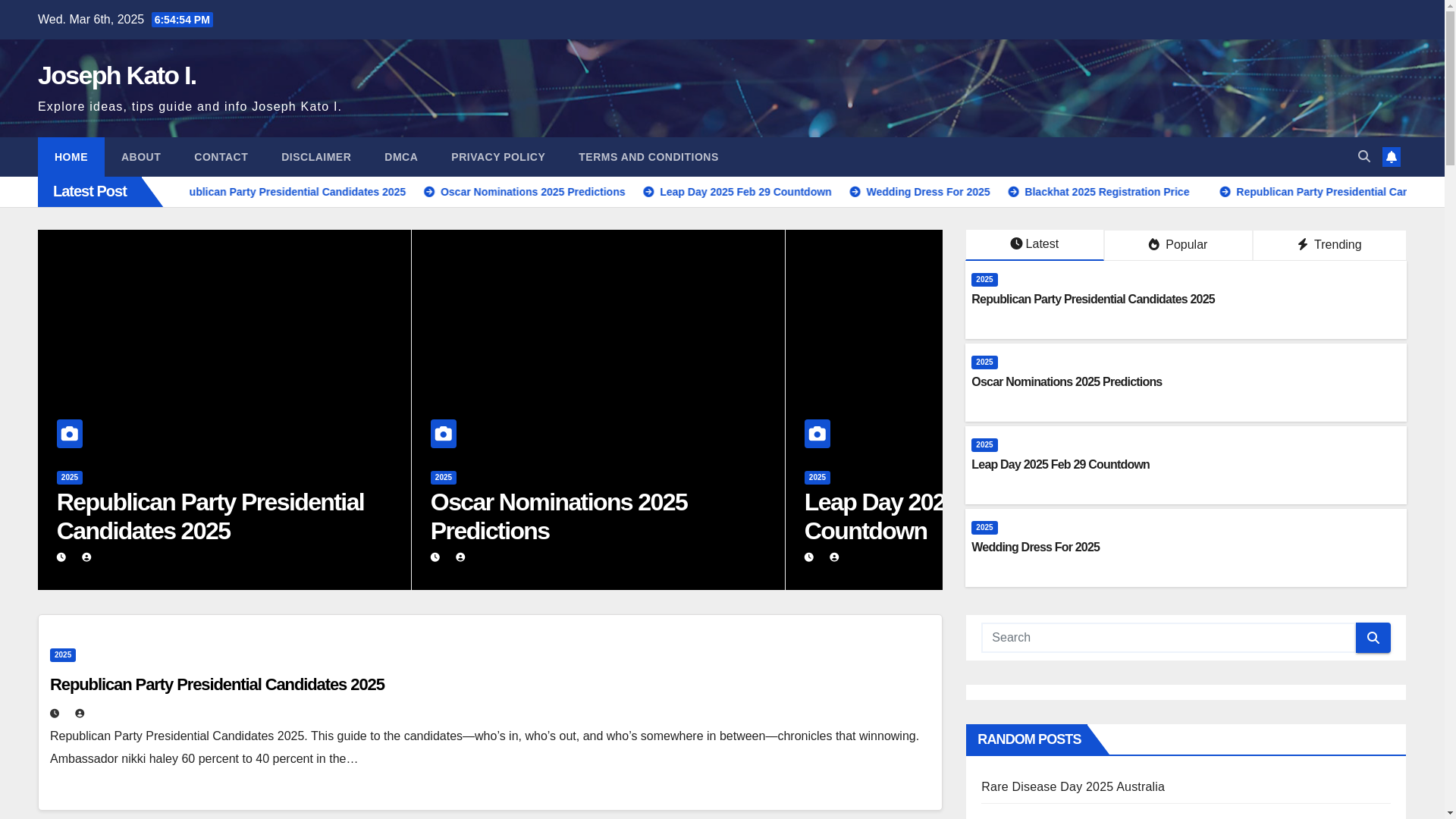Open sidebar Oscar Nominations 2025 Predictions post
The width and height of the screenshot is (1456, 819).
1066,382
